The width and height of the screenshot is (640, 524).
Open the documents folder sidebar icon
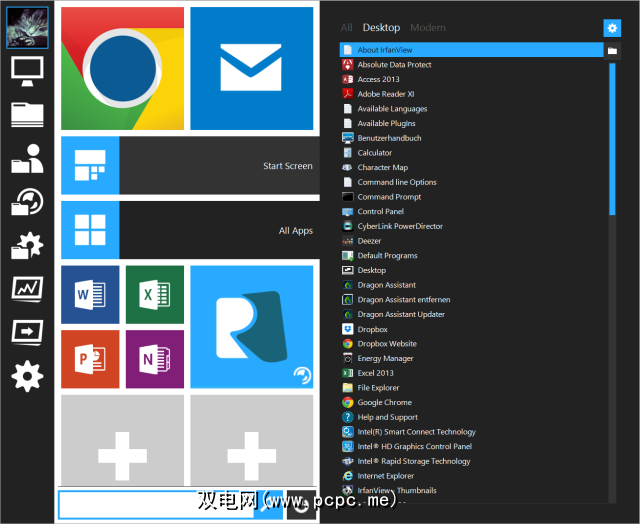pyautogui.click(x=27, y=115)
